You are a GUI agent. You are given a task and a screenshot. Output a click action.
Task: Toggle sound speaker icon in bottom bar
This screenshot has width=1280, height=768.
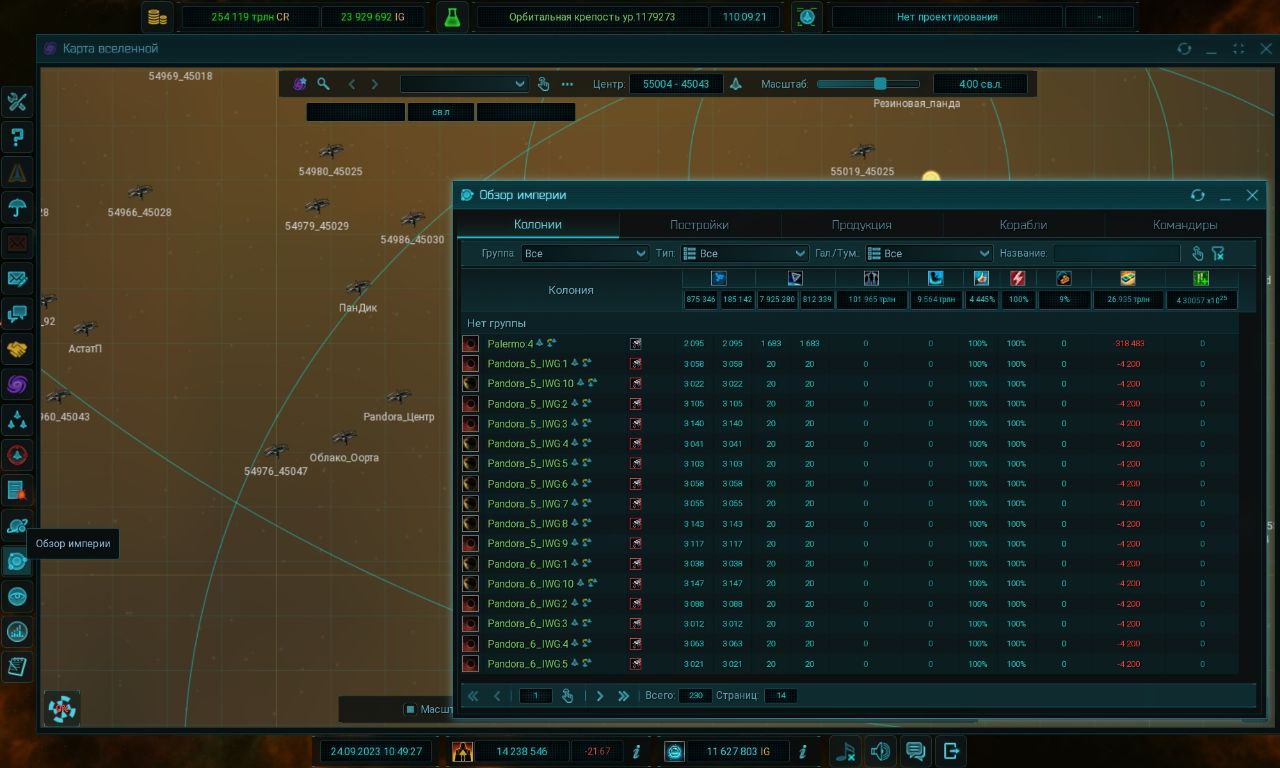[880, 751]
